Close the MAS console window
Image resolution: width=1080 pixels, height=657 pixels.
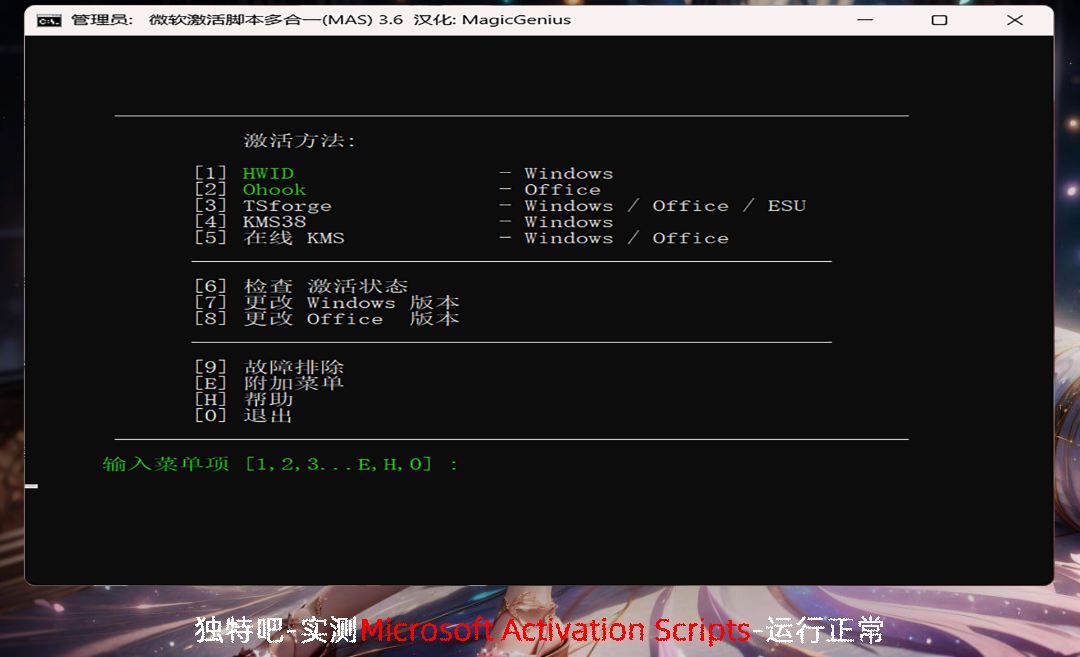tap(1015, 20)
